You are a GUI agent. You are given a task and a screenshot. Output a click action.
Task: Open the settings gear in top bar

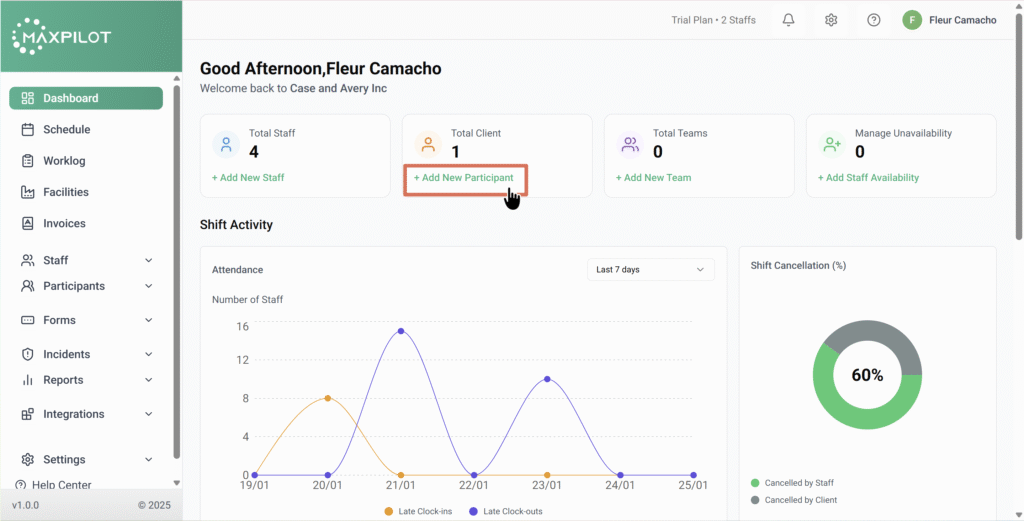[831, 20]
